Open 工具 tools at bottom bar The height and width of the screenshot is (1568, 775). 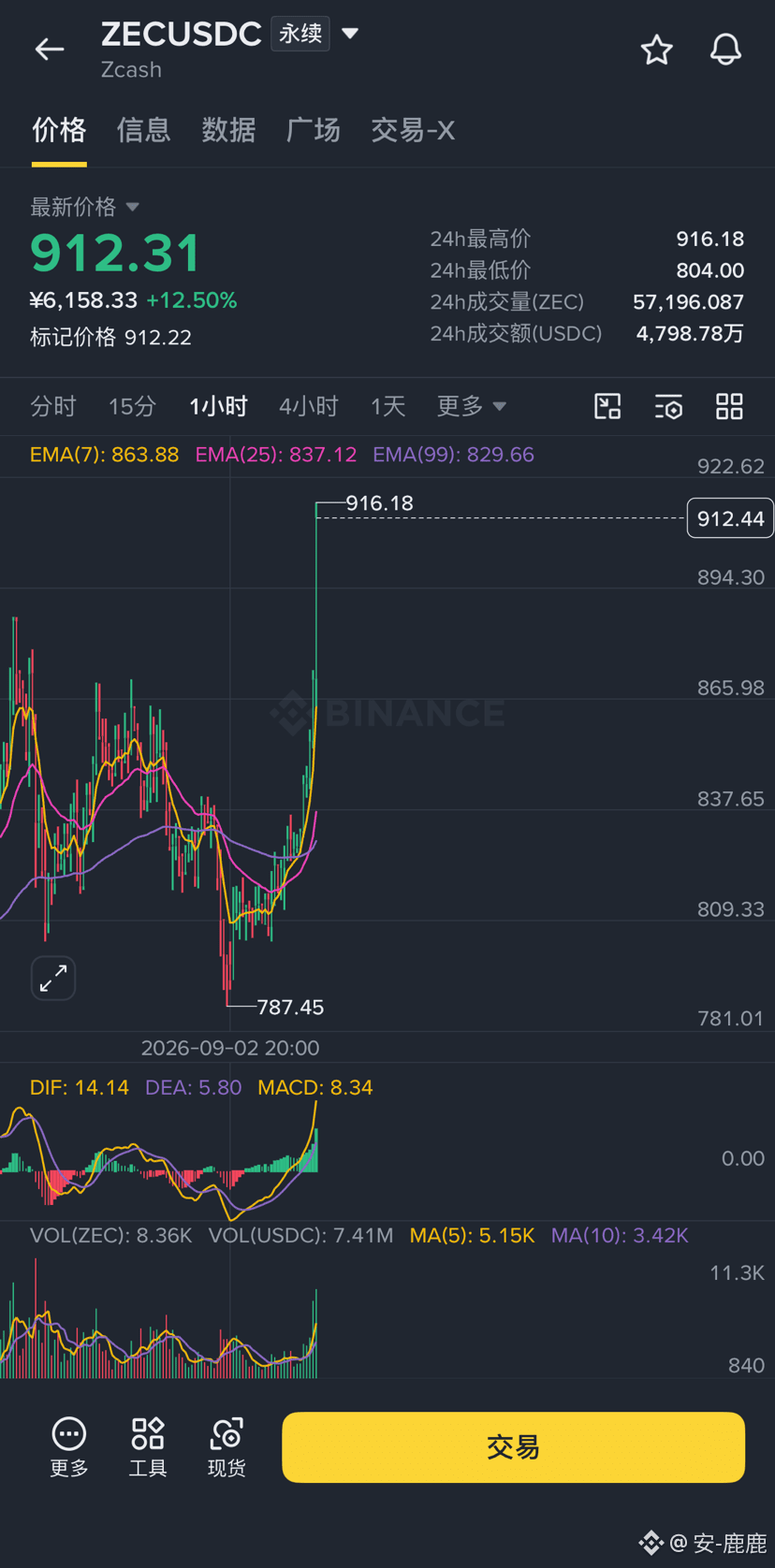[148, 1446]
